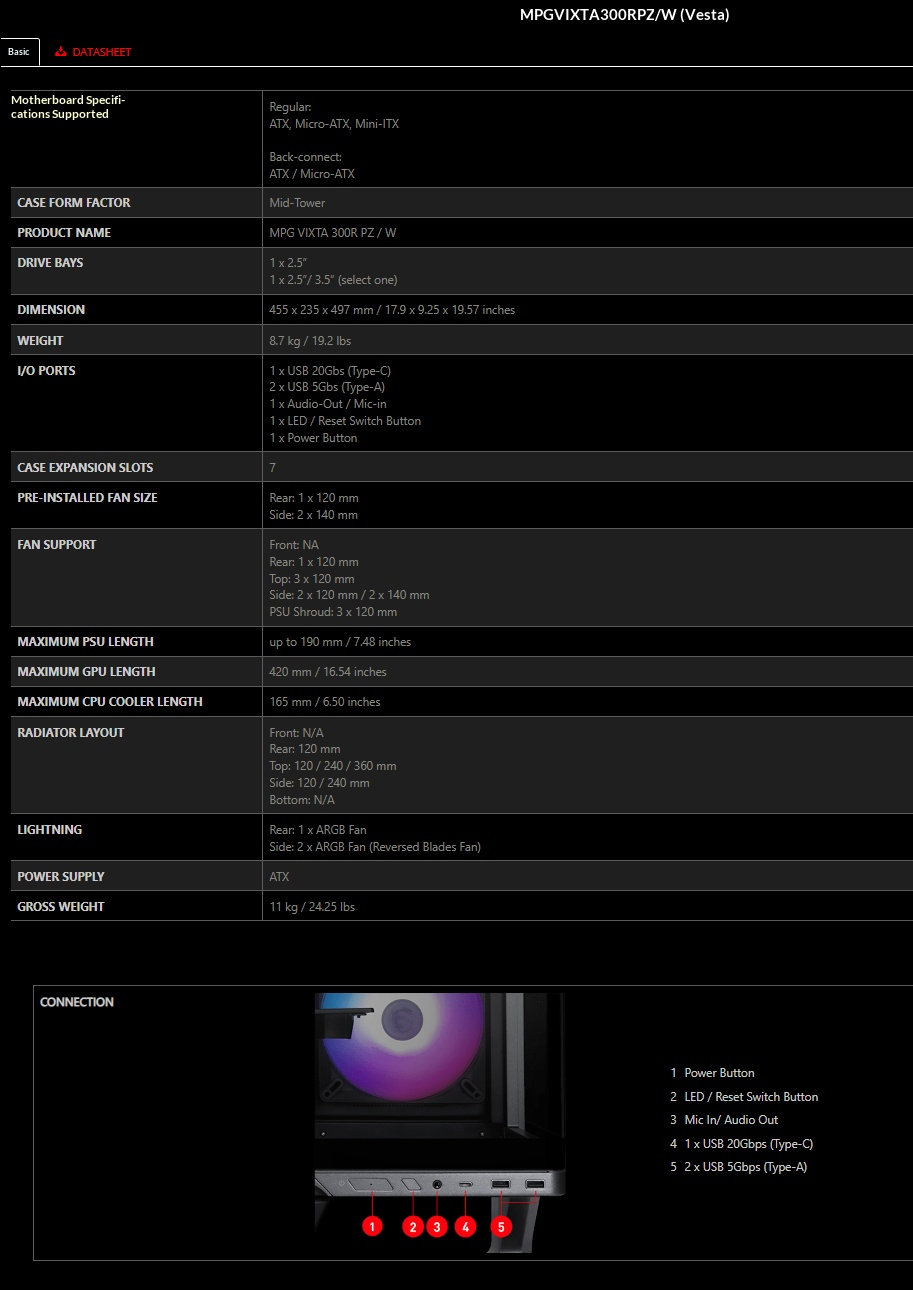Select the I/O PORTS row label
Viewport: 913px width, 1290px height.
pos(46,371)
